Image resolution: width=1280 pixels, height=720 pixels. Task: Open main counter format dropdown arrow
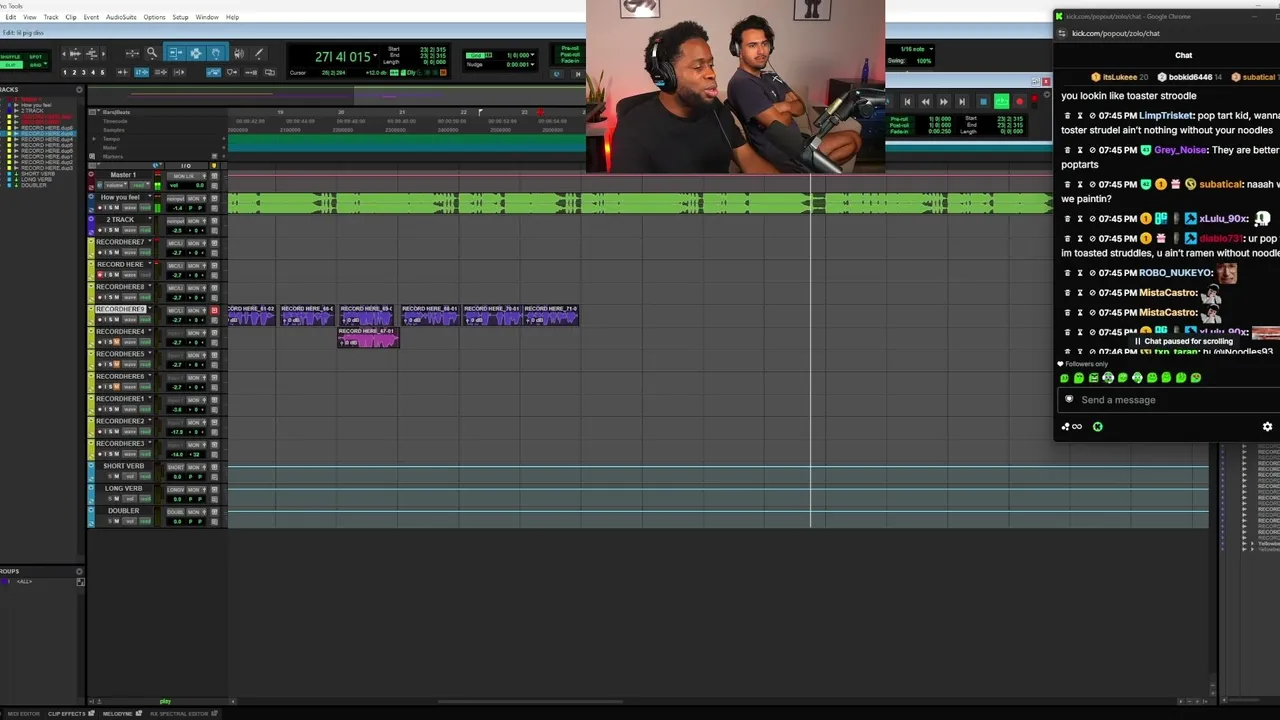[375, 55]
